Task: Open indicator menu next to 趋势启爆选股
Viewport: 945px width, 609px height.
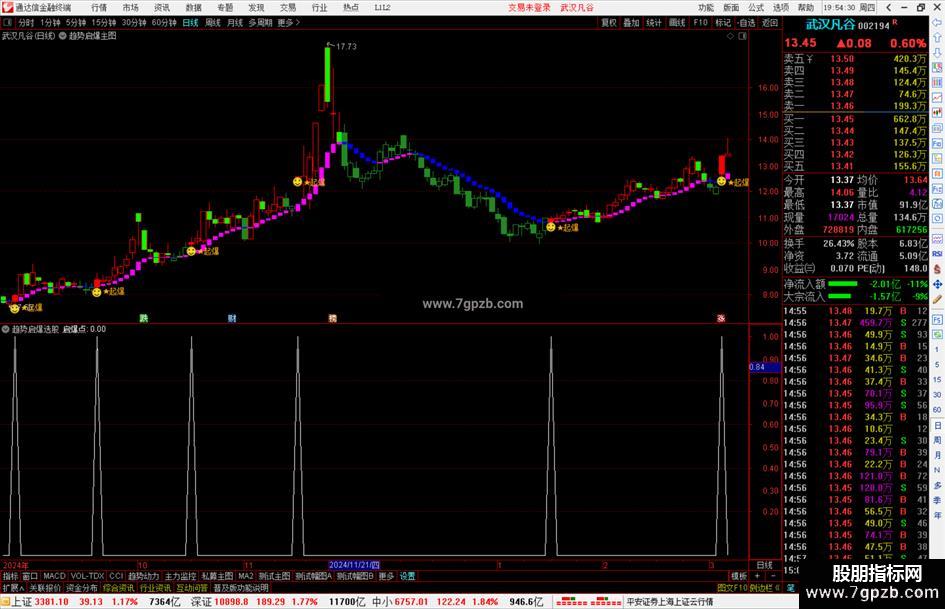Action: click(5, 329)
